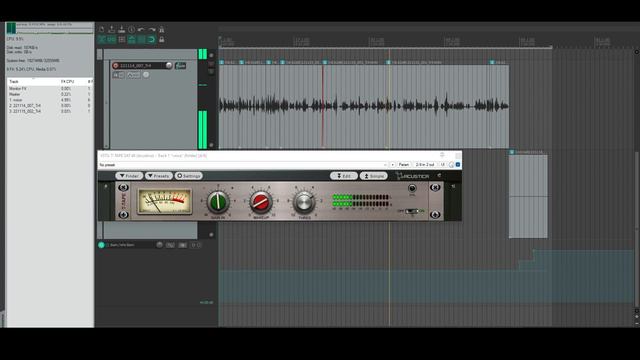Click the record arm button on track 221114_007_Tr4

116,65
